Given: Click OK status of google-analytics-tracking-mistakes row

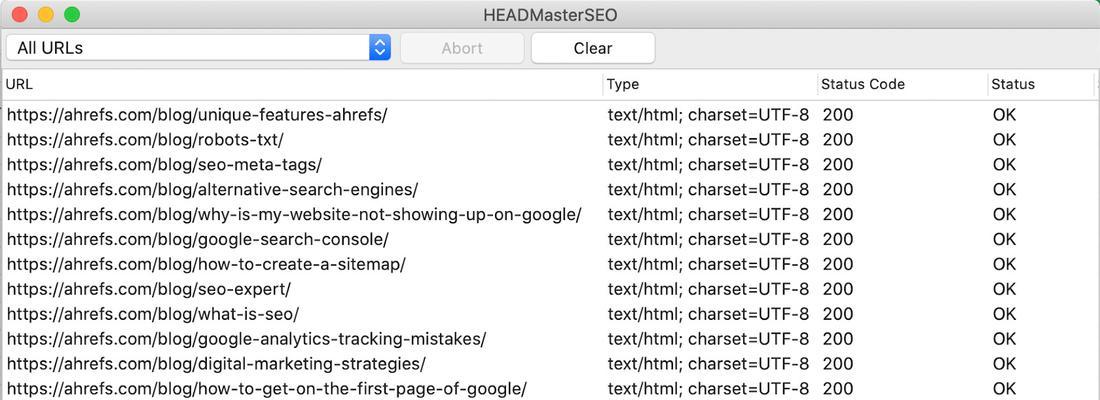Looking at the screenshot, I should (x=1005, y=338).
